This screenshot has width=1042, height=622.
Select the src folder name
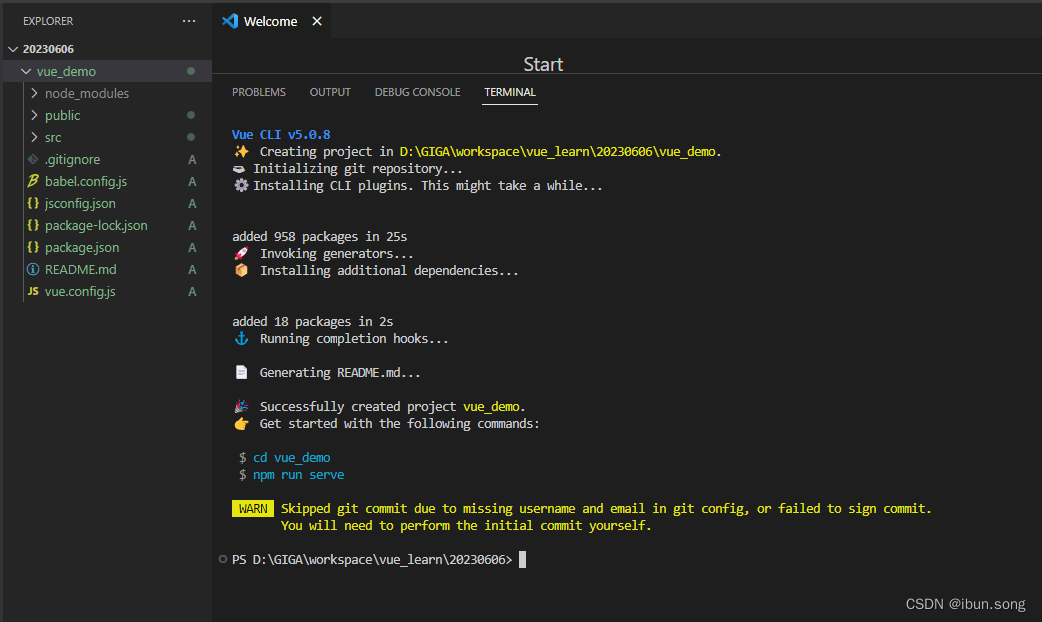(53, 137)
